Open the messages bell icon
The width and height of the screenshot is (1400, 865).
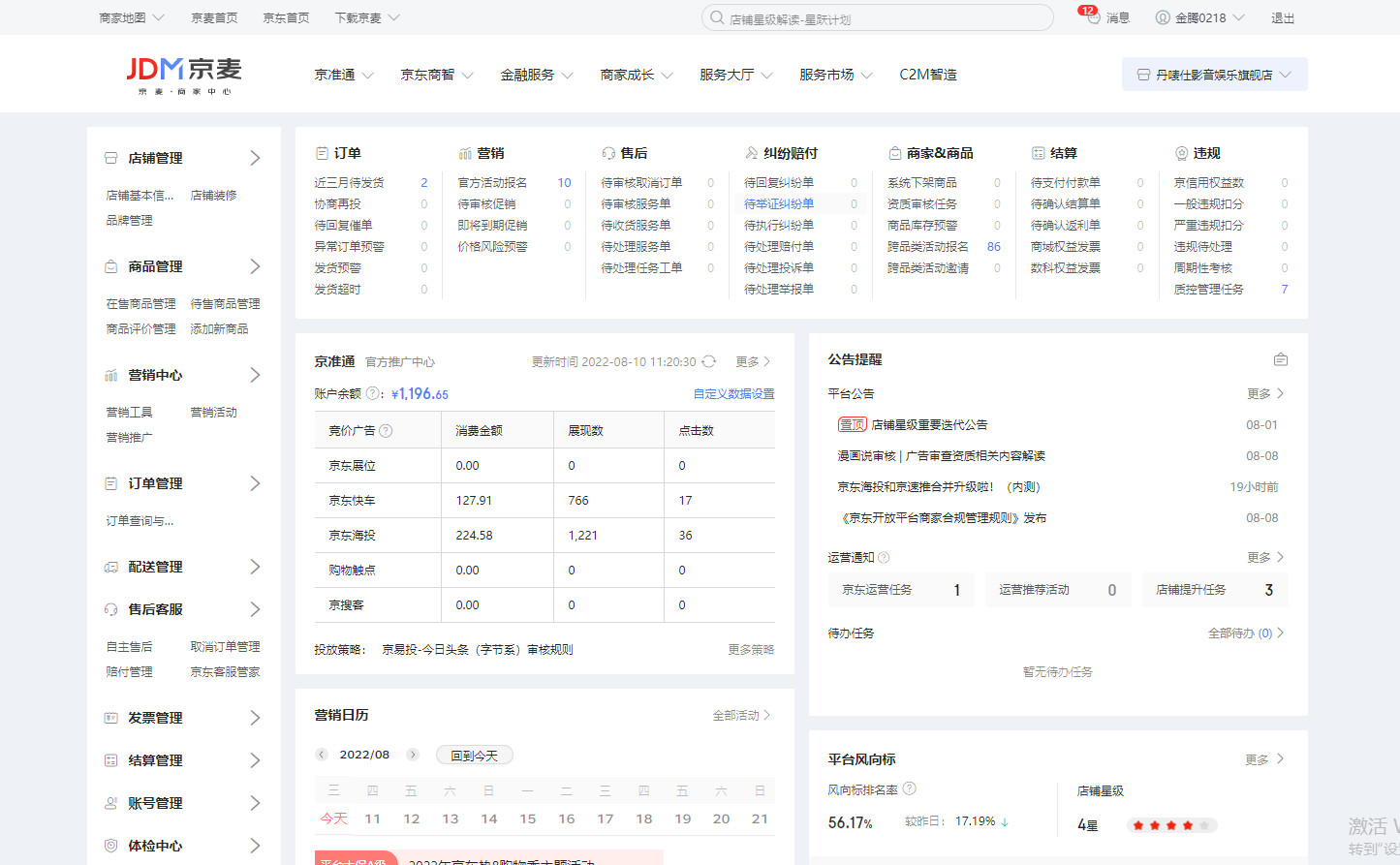coord(1093,17)
